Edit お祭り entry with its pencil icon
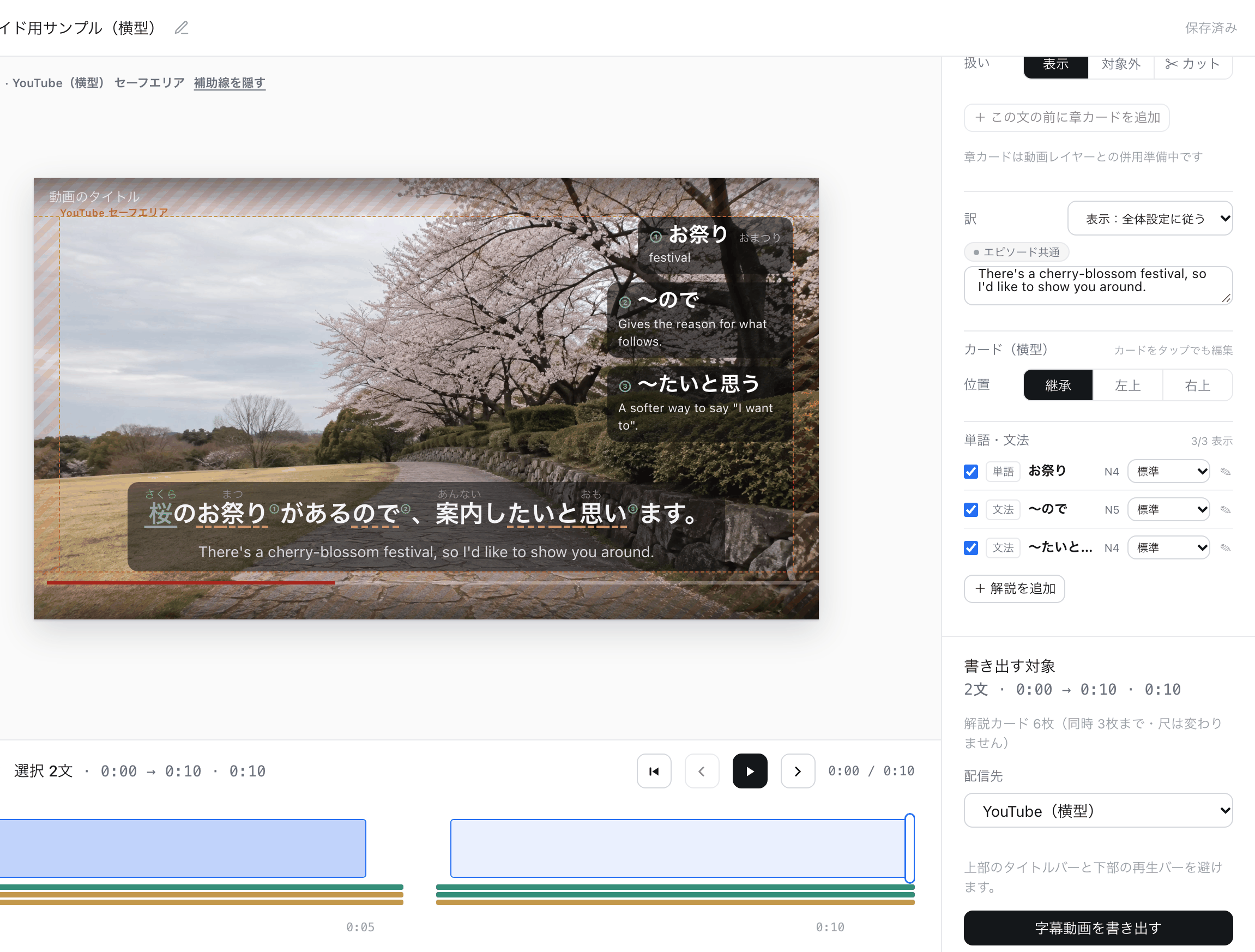Viewport: 1255px width, 952px height. pos(1226,472)
